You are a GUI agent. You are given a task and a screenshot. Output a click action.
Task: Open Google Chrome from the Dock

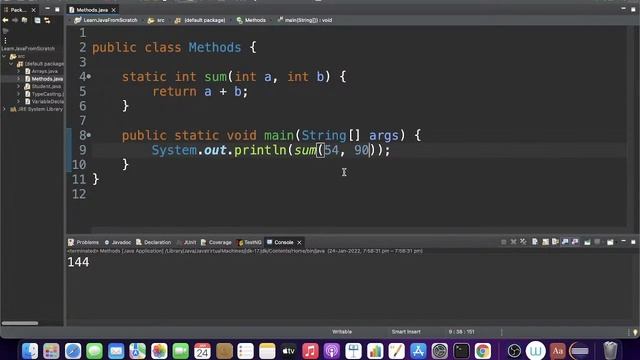point(482,351)
